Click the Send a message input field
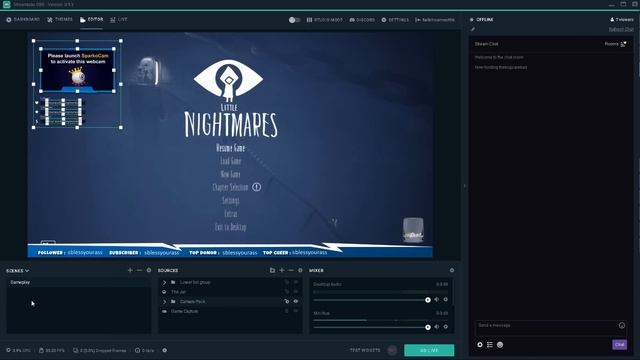The height and width of the screenshot is (360, 640). click(551, 328)
